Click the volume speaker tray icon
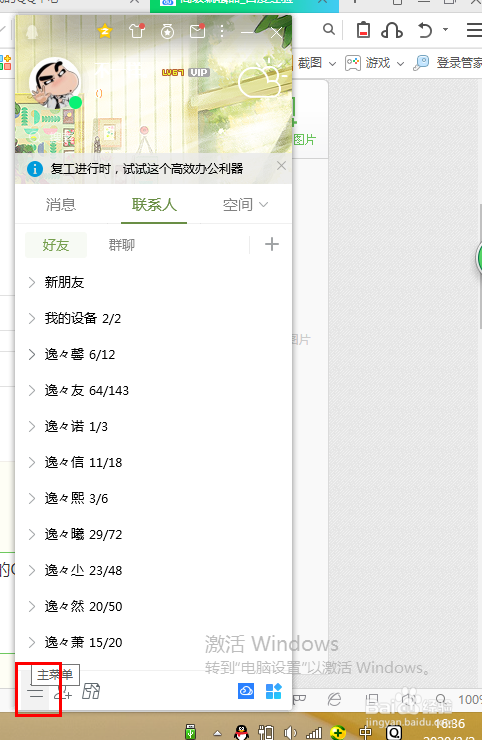The image size is (482, 740). click(x=290, y=732)
